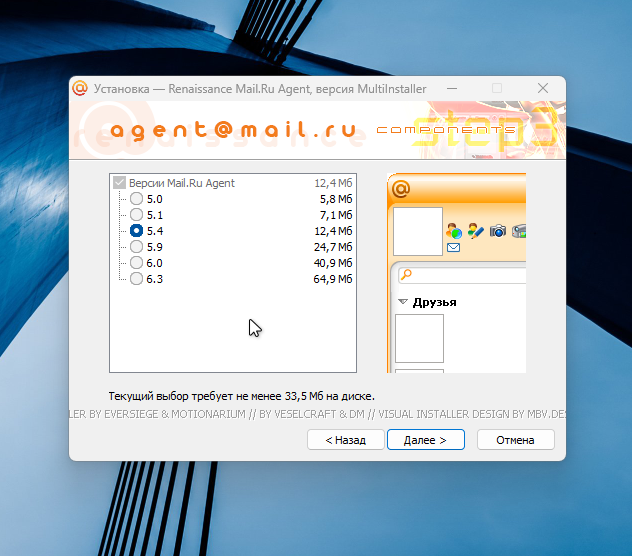This screenshot has height=556, width=632.
Task: Click the '64,9 Мб' size value
Action: tap(333, 279)
